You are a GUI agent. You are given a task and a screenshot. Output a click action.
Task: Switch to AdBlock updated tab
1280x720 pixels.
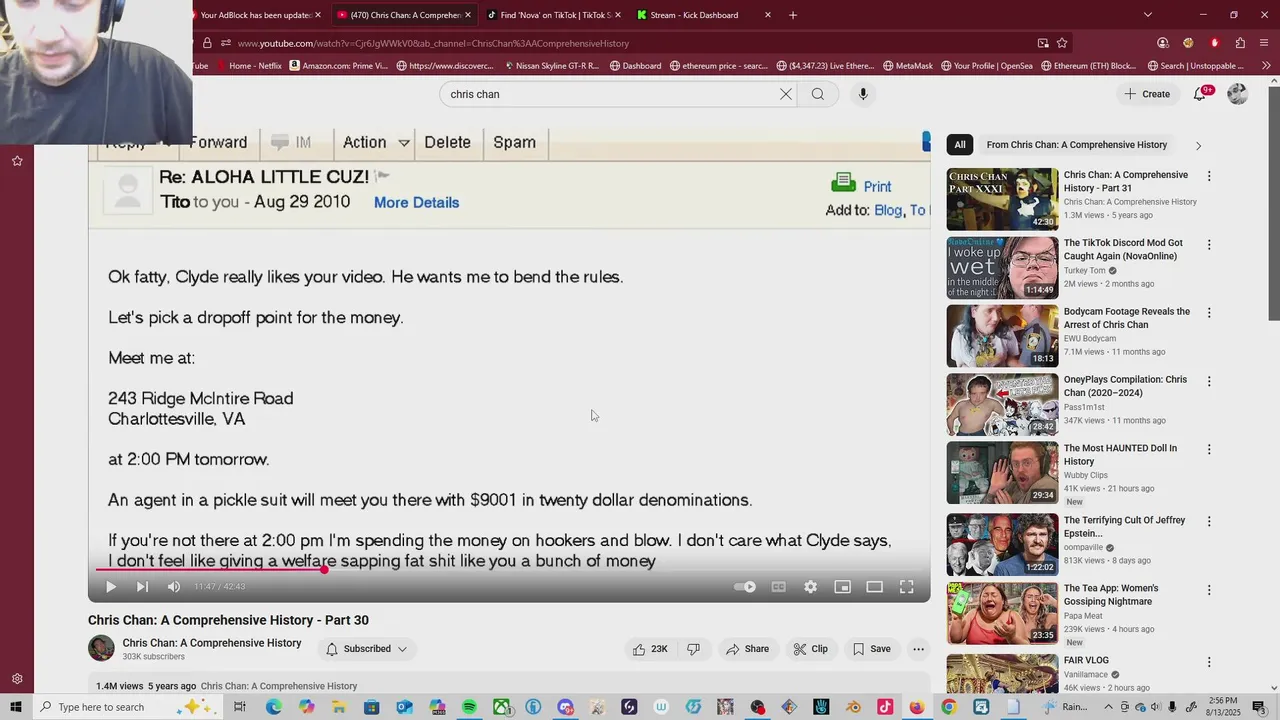pos(255,15)
